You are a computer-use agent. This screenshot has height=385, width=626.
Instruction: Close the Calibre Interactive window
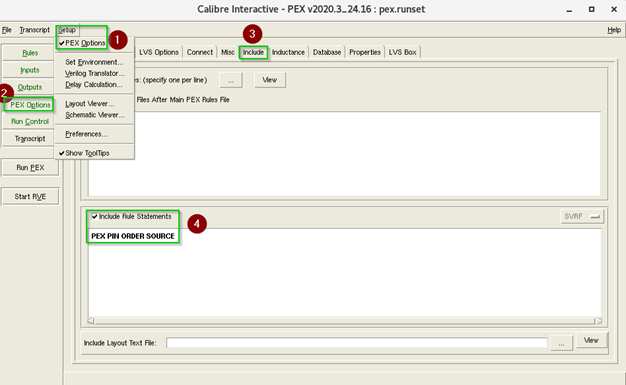614,9
